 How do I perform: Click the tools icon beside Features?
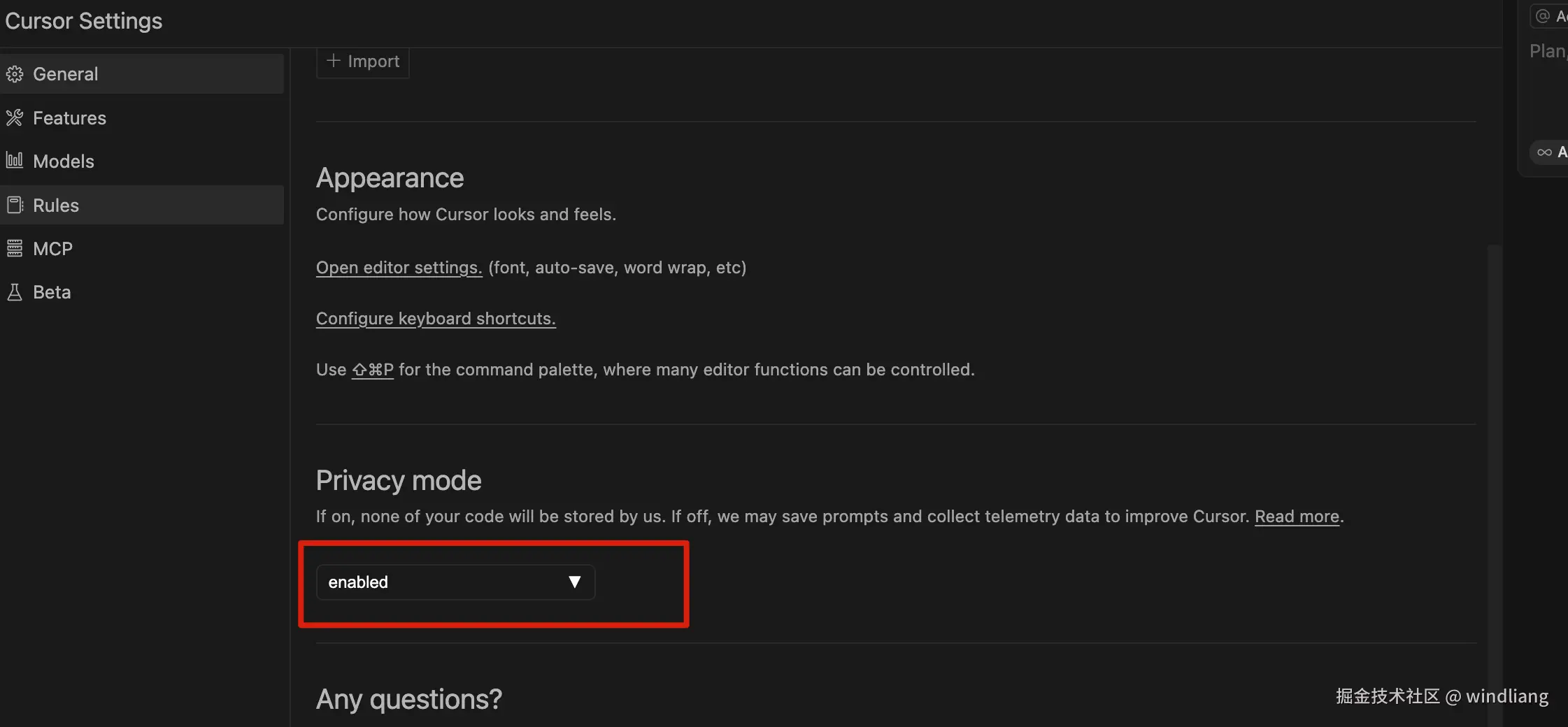(x=15, y=117)
